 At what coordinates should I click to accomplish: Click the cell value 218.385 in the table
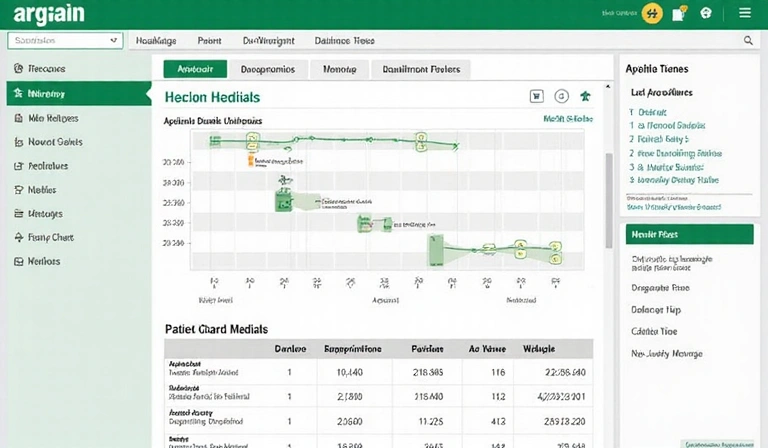click(428, 373)
